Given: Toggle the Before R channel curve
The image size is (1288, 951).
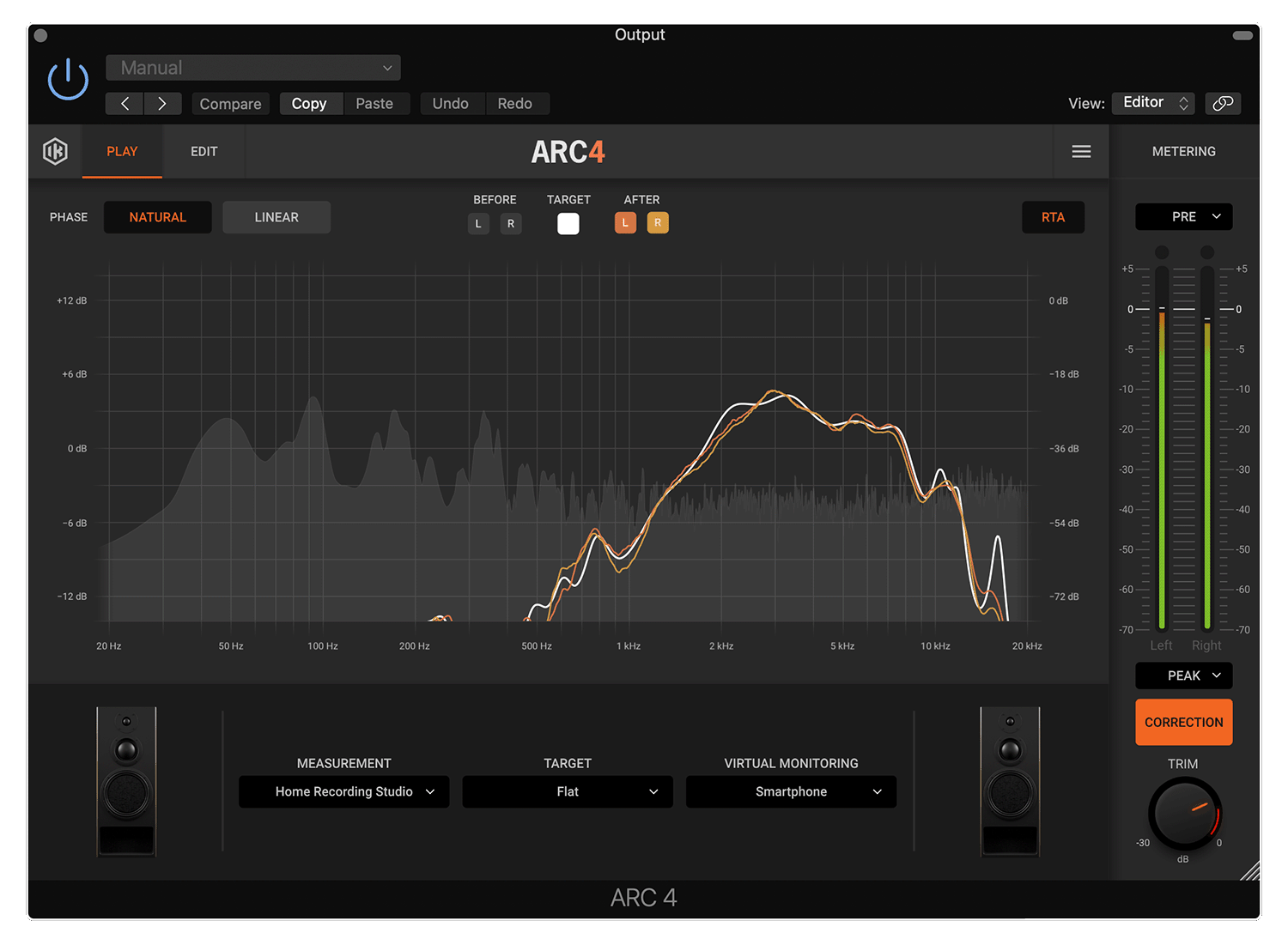Looking at the screenshot, I should 511,224.
